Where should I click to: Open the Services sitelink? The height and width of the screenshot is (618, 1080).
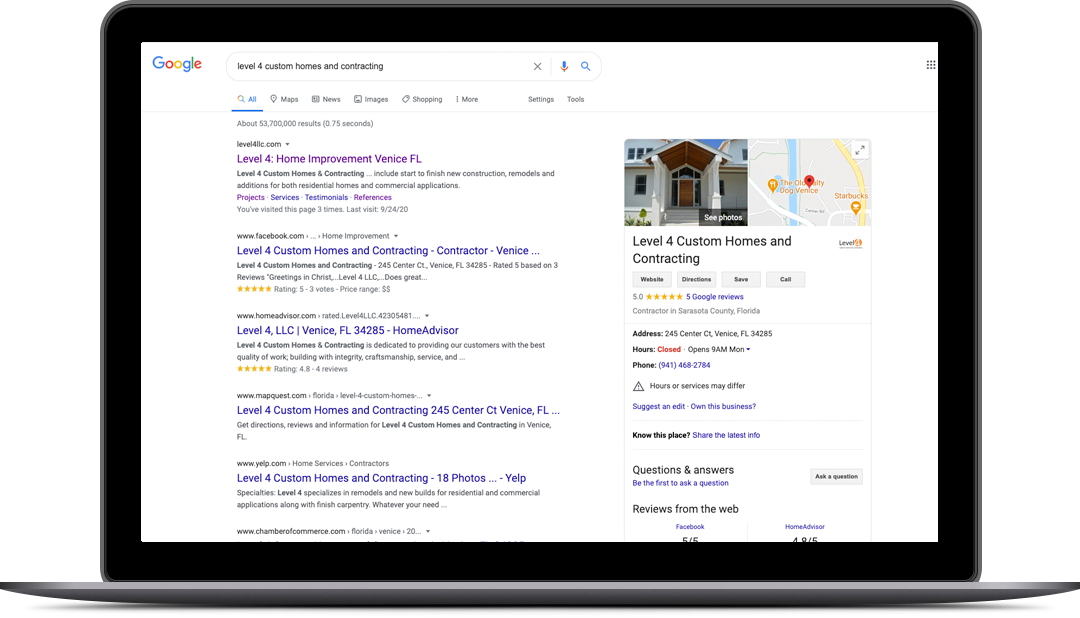tap(284, 197)
